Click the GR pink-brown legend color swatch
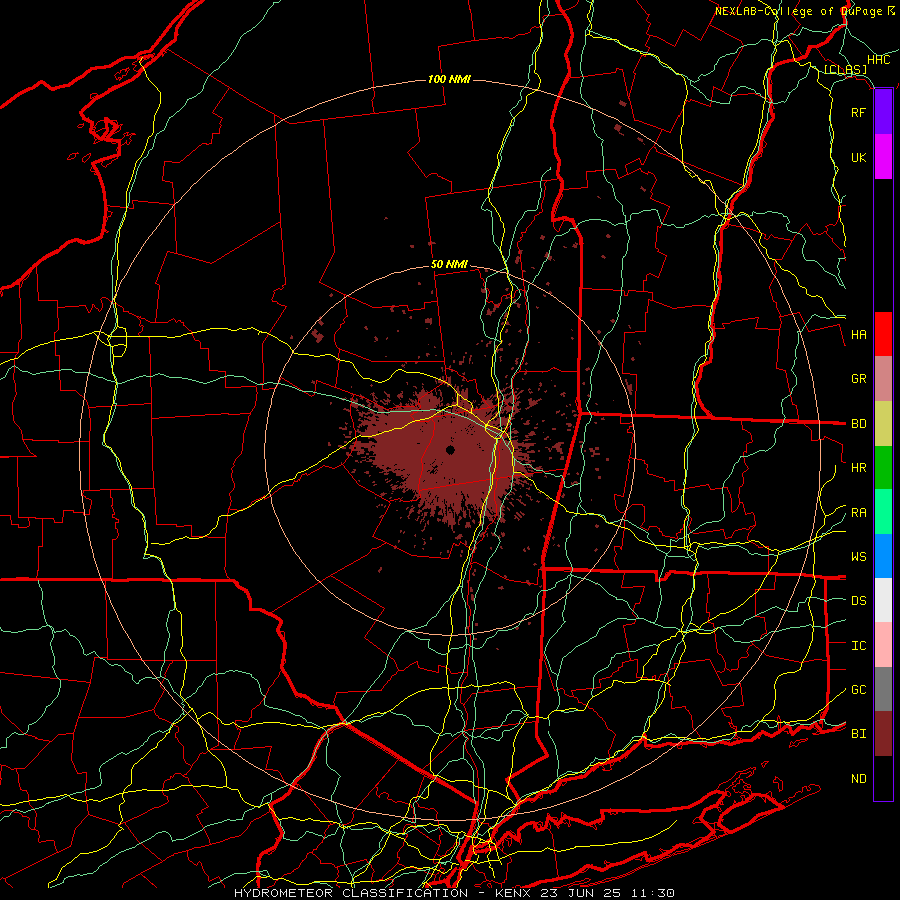The height and width of the screenshot is (900, 900). (883, 379)
